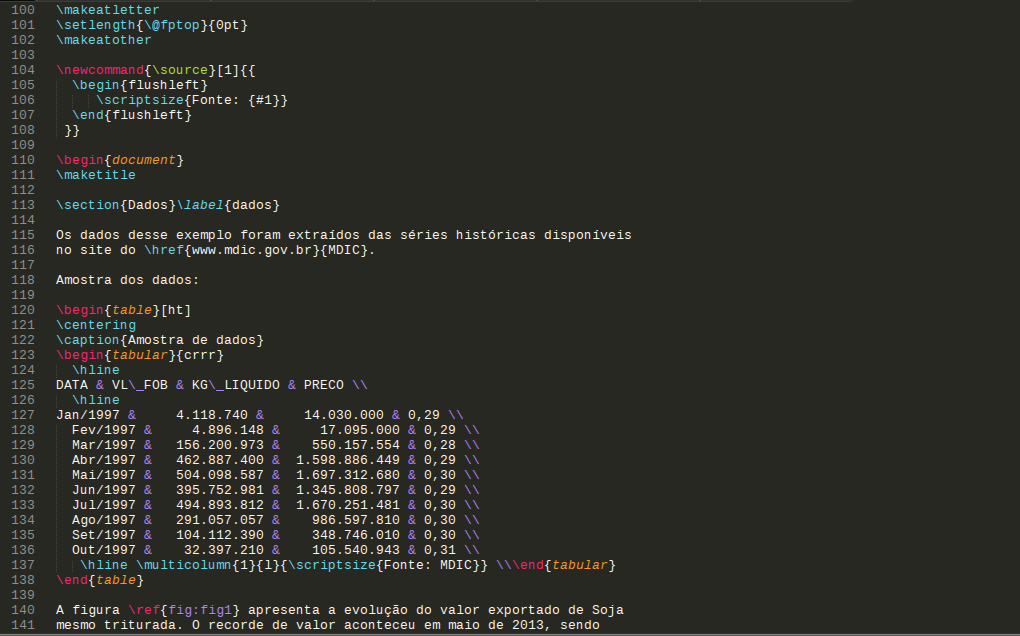Click line number 137 in the gutter
This screenshot has width=1020, height=636.
pyautogui.click(x=23, y=565)
